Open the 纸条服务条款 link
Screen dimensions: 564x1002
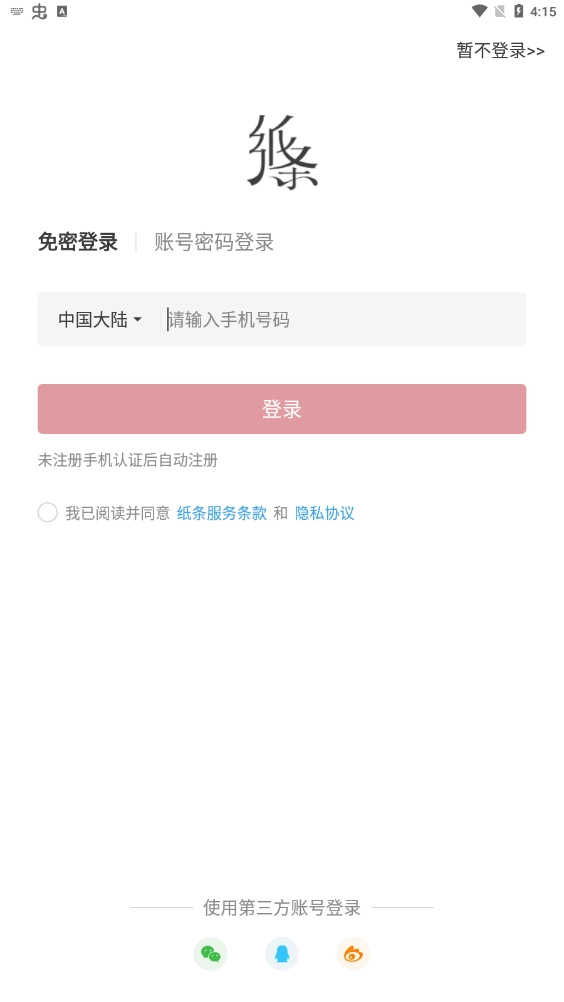(222, 513)
